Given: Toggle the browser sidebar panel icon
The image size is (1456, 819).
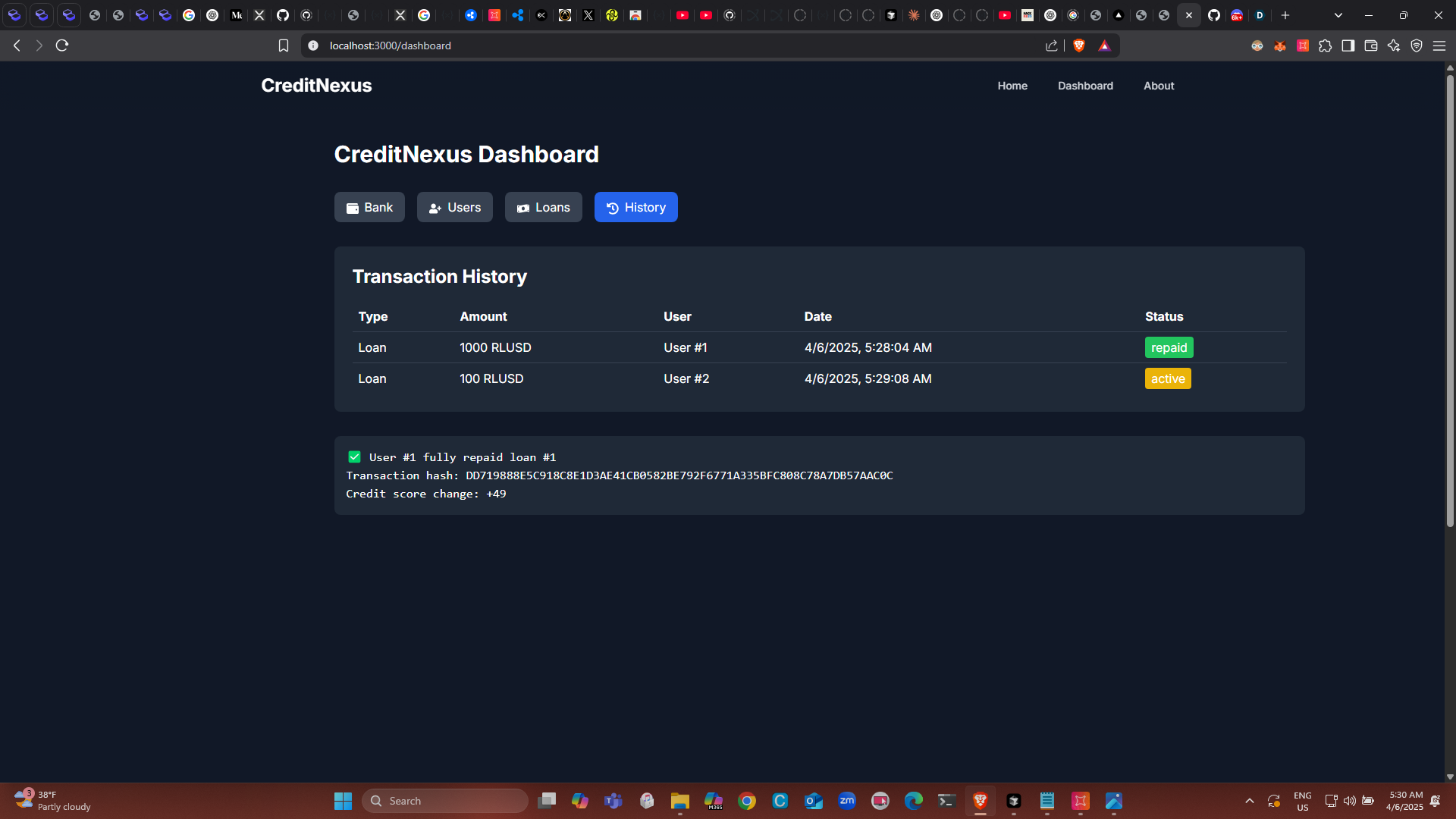Looking at the screenshot, I should pos(1348,45).
